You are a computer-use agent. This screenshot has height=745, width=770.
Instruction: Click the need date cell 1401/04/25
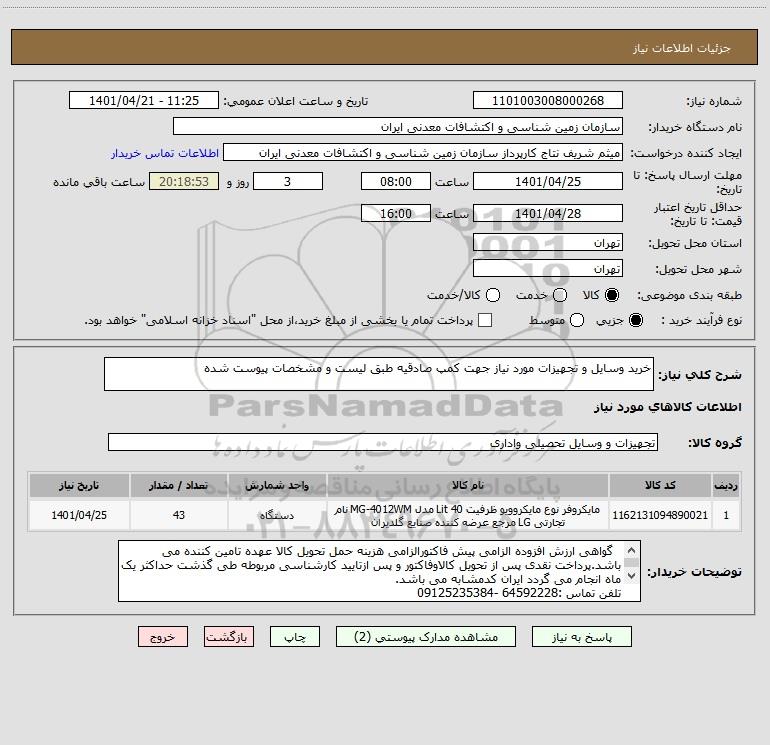click(x=79, y=515)
